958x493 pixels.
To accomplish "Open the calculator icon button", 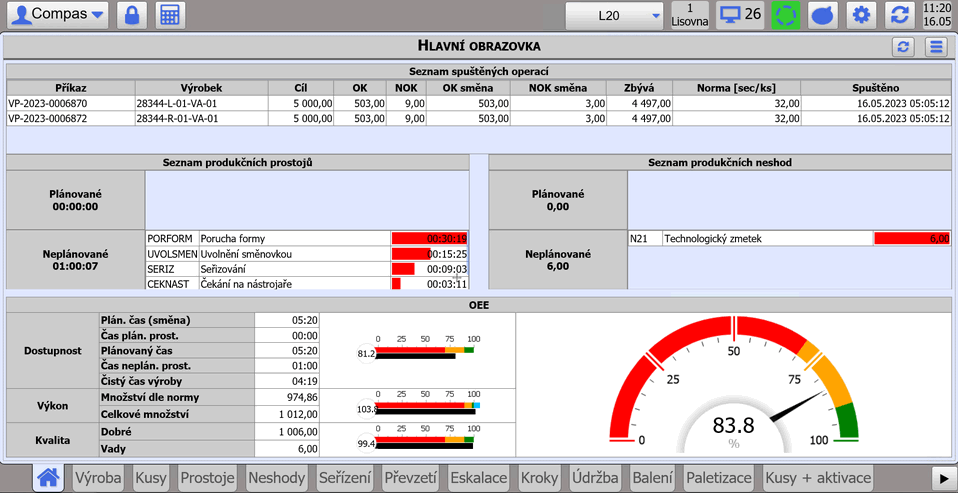I will point(170,15).
